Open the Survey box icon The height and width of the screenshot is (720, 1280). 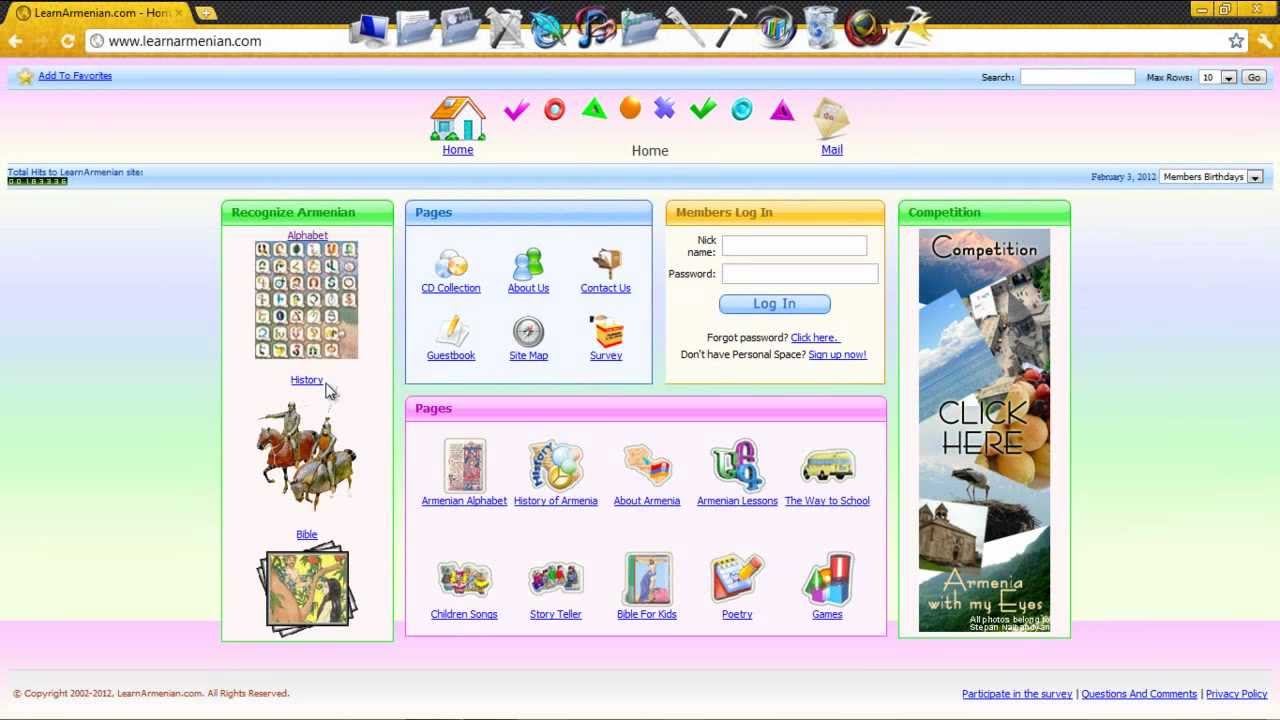606,332
